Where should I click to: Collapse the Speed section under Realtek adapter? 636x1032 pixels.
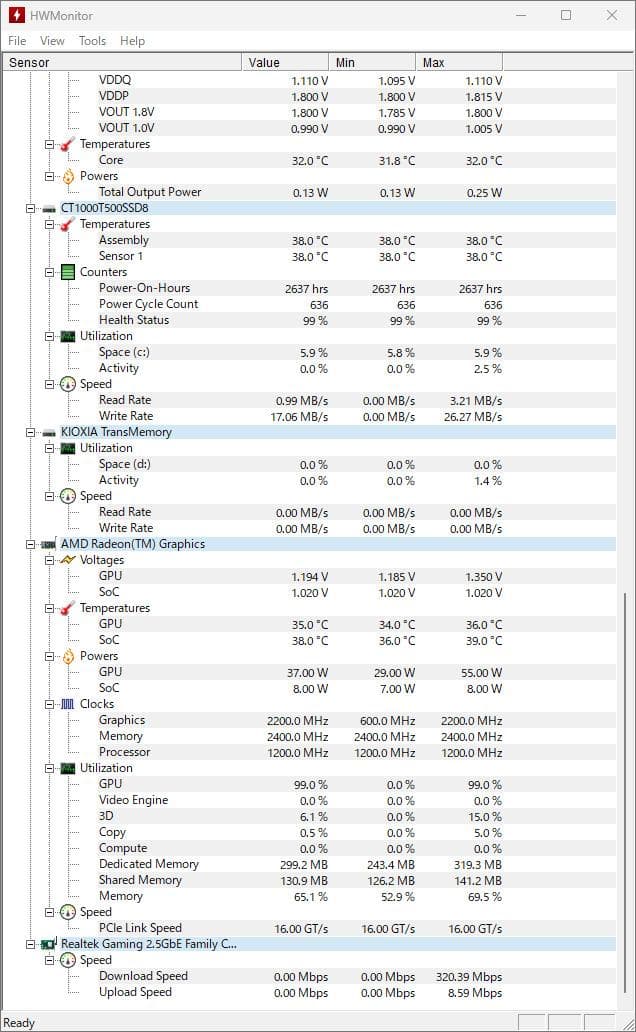[48, 960]
